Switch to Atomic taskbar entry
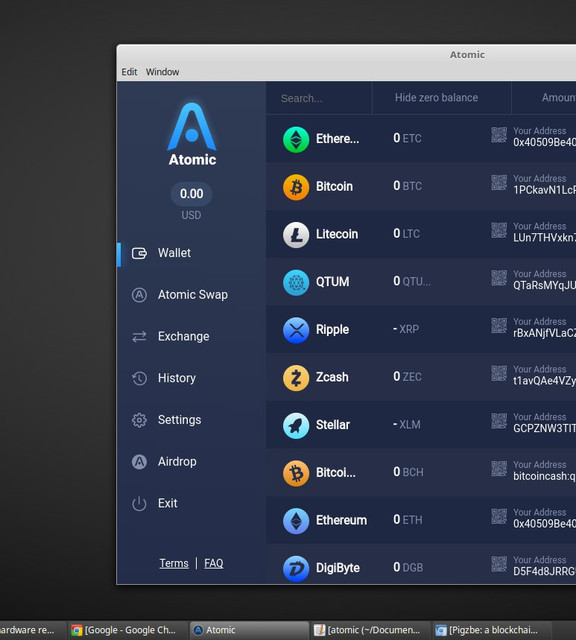The height and width of the screenshot is (640, 576). [x=249, y=630]
